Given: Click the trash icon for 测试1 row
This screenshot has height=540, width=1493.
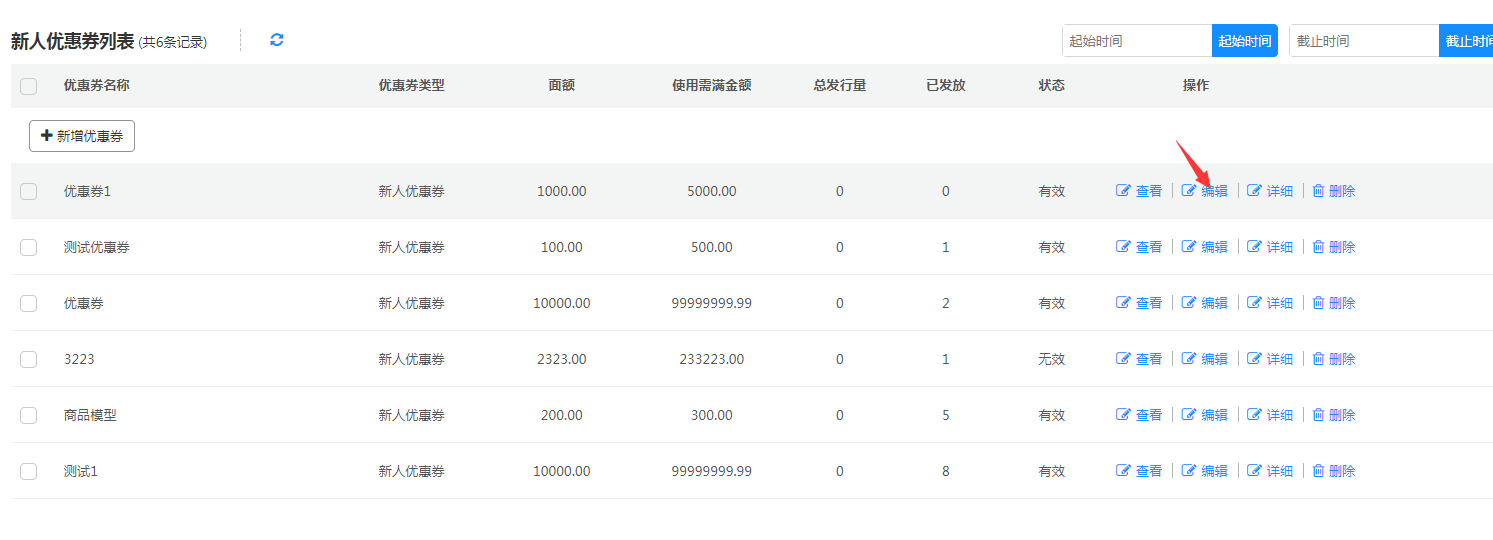Looking at the screenshot, I should point(1318,471).
